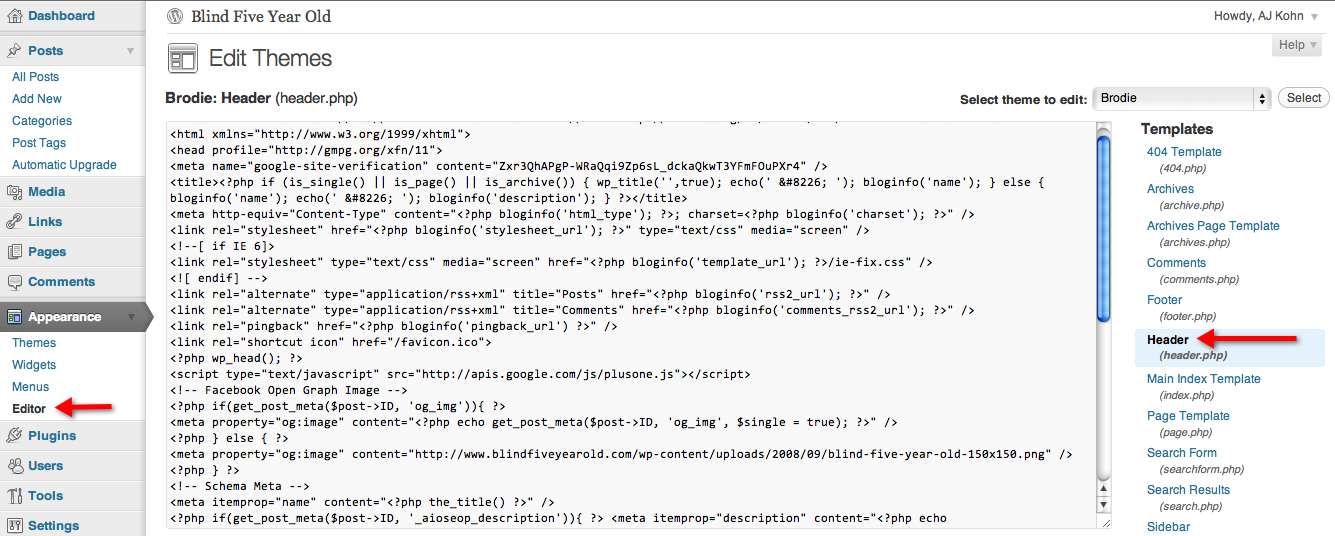This screenshot has width=1335, height=536.
Task: Open the Post Tags submenu item
Action: pyautogui.click(x=39, y=143)
